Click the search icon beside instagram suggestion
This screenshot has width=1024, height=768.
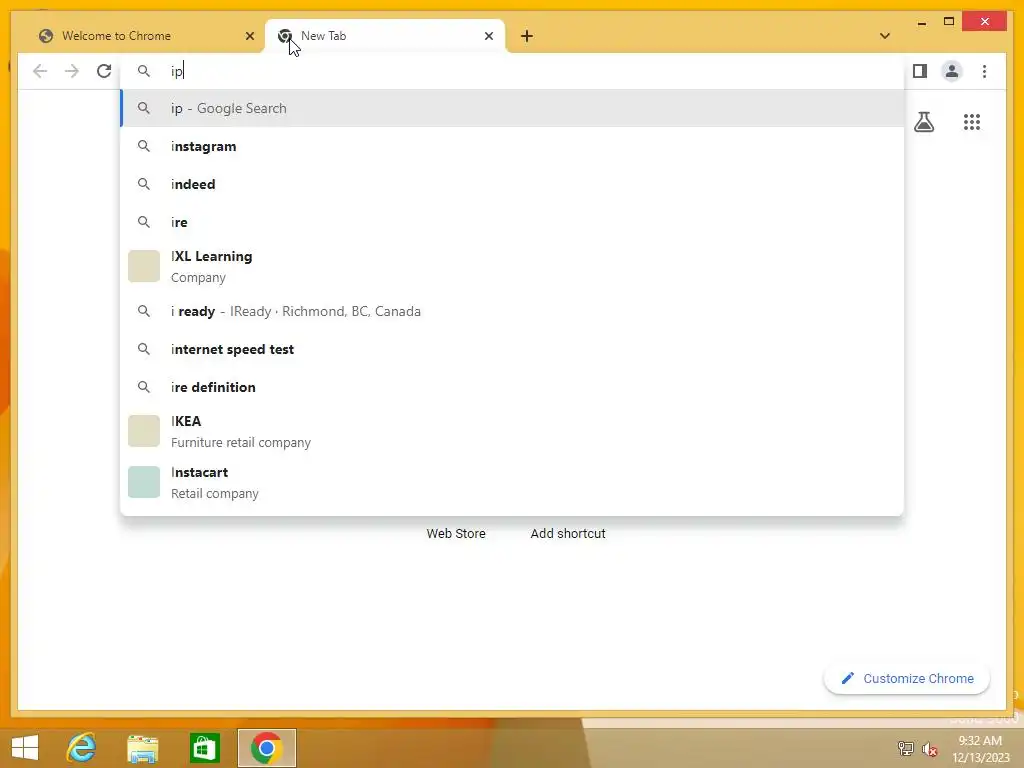pos(144,146)
